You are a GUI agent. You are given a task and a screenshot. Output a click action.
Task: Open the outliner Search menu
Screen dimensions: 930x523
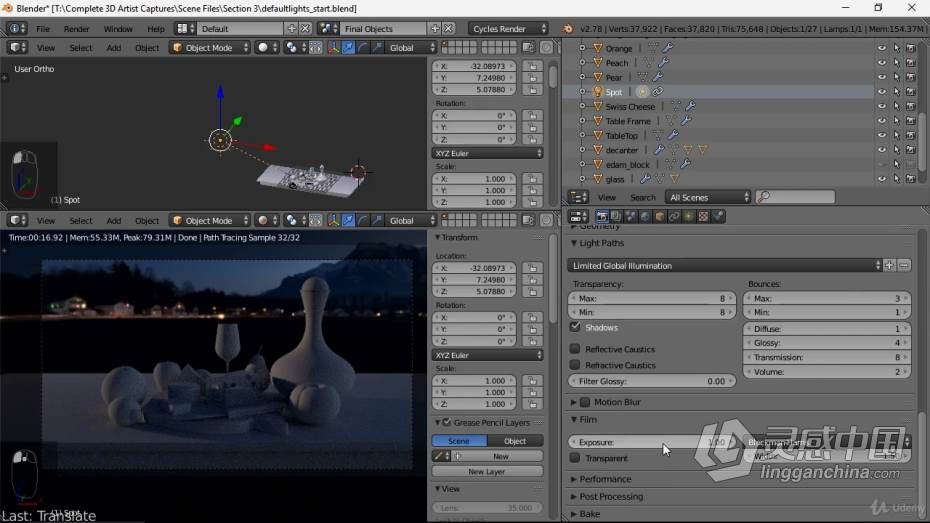[643, 197]
